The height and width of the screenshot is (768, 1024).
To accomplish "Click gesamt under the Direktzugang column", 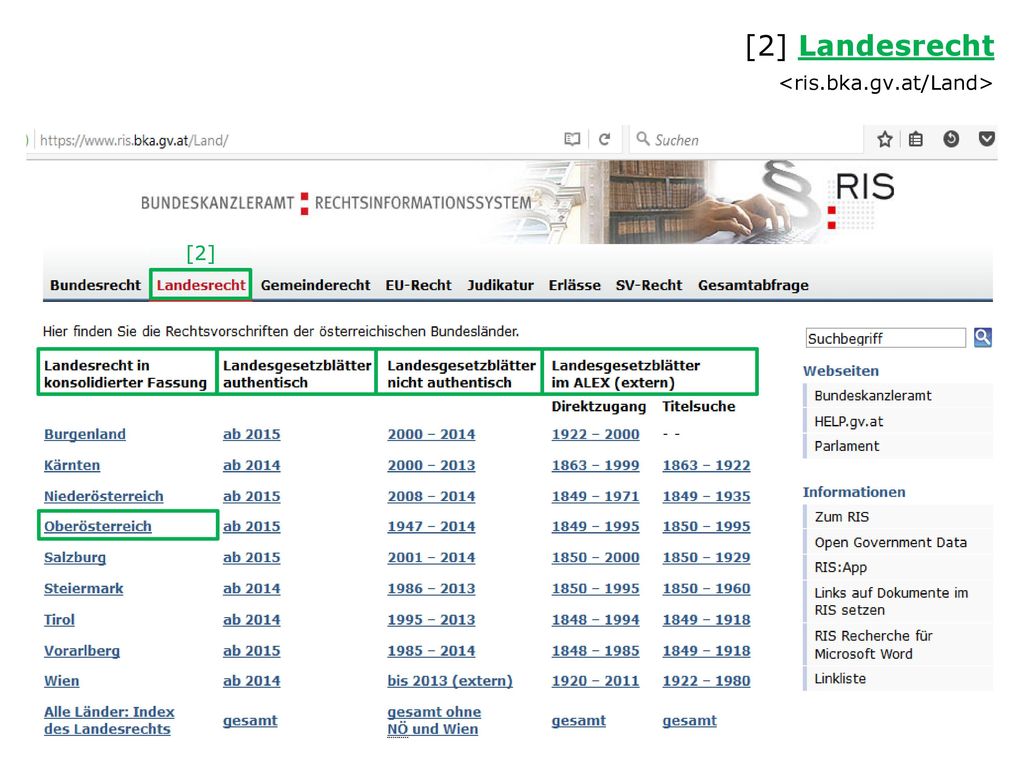I will (x=579, y=721).
